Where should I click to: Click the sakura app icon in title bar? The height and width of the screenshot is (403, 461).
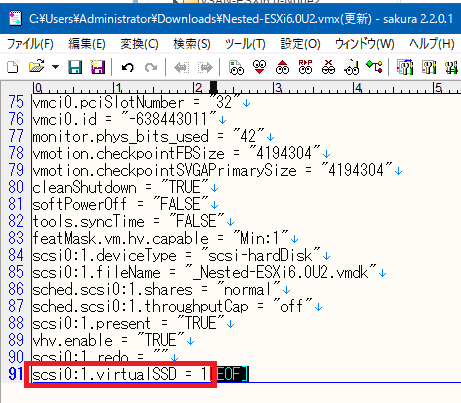[15, 18]
